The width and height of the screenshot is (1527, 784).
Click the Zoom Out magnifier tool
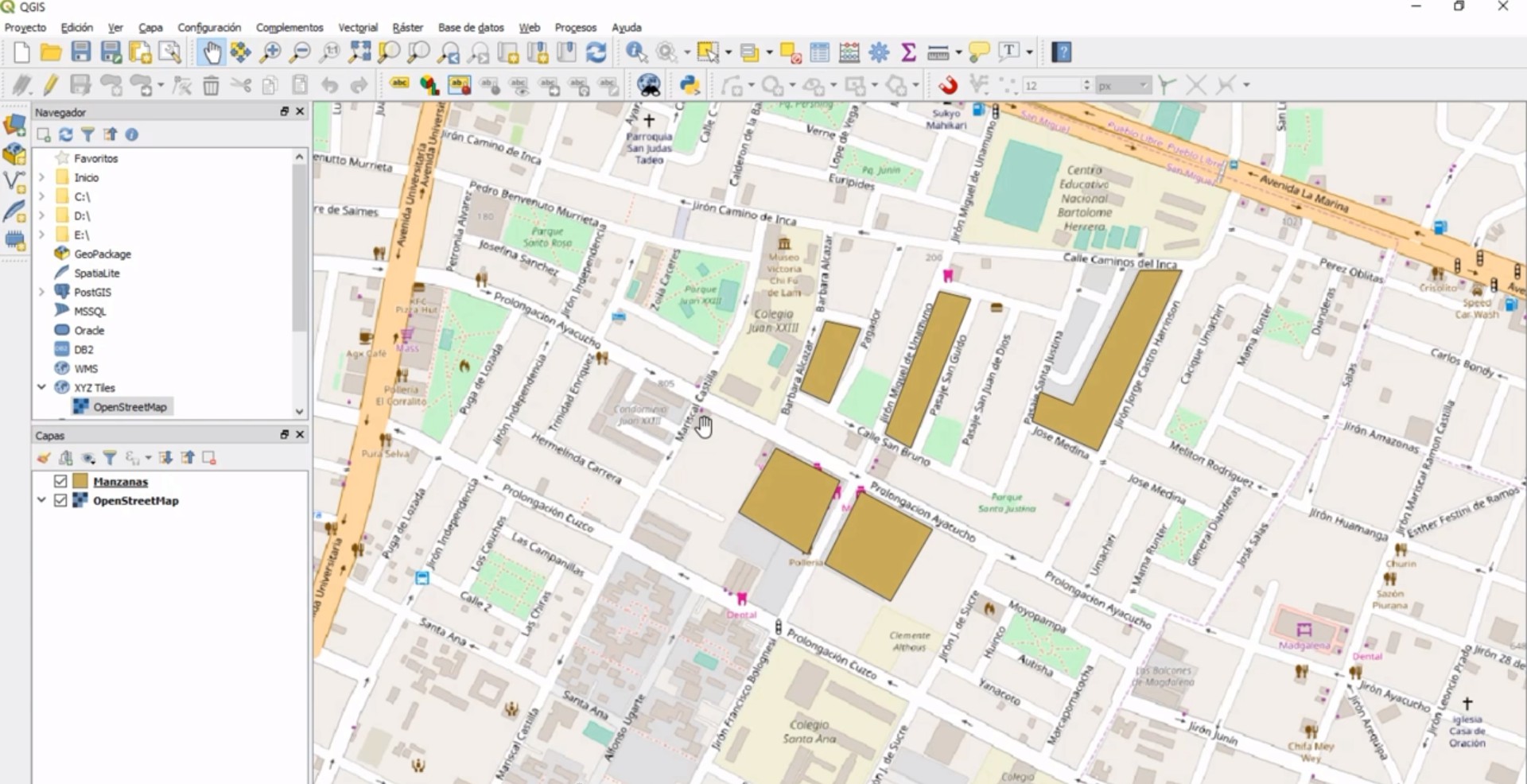300,52
